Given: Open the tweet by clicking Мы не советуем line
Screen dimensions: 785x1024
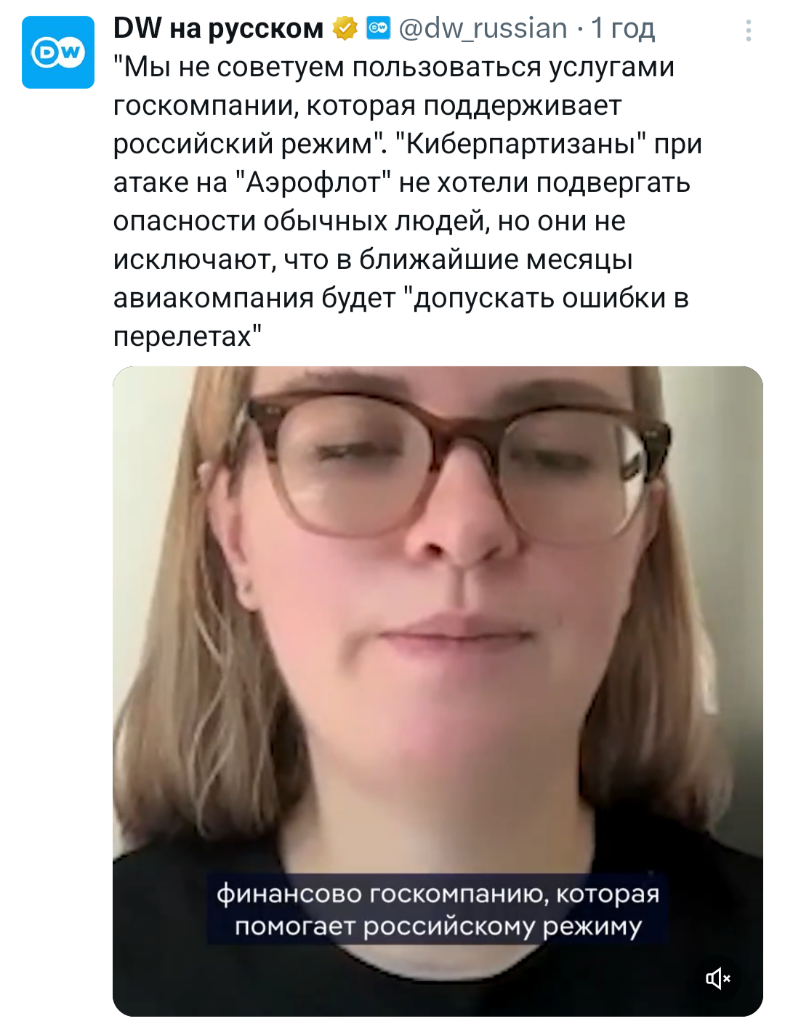Looking at the screenshot, I should pos(394,67).
